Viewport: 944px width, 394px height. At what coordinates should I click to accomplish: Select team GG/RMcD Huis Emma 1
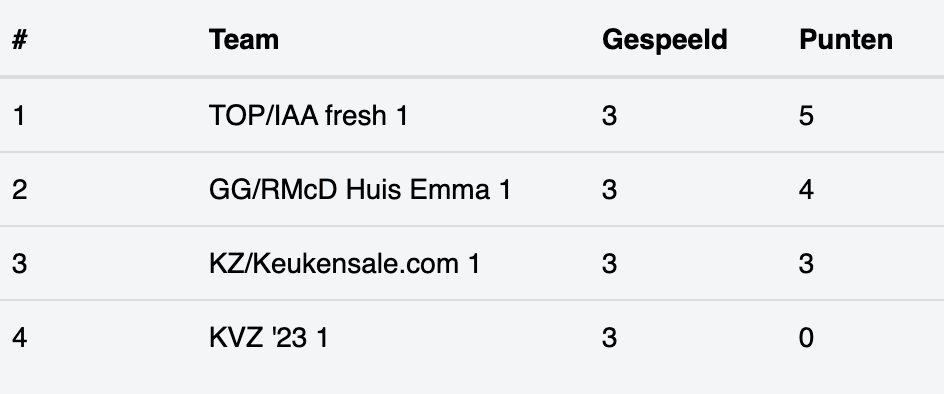pyautogui.click(x=360, y=190)
